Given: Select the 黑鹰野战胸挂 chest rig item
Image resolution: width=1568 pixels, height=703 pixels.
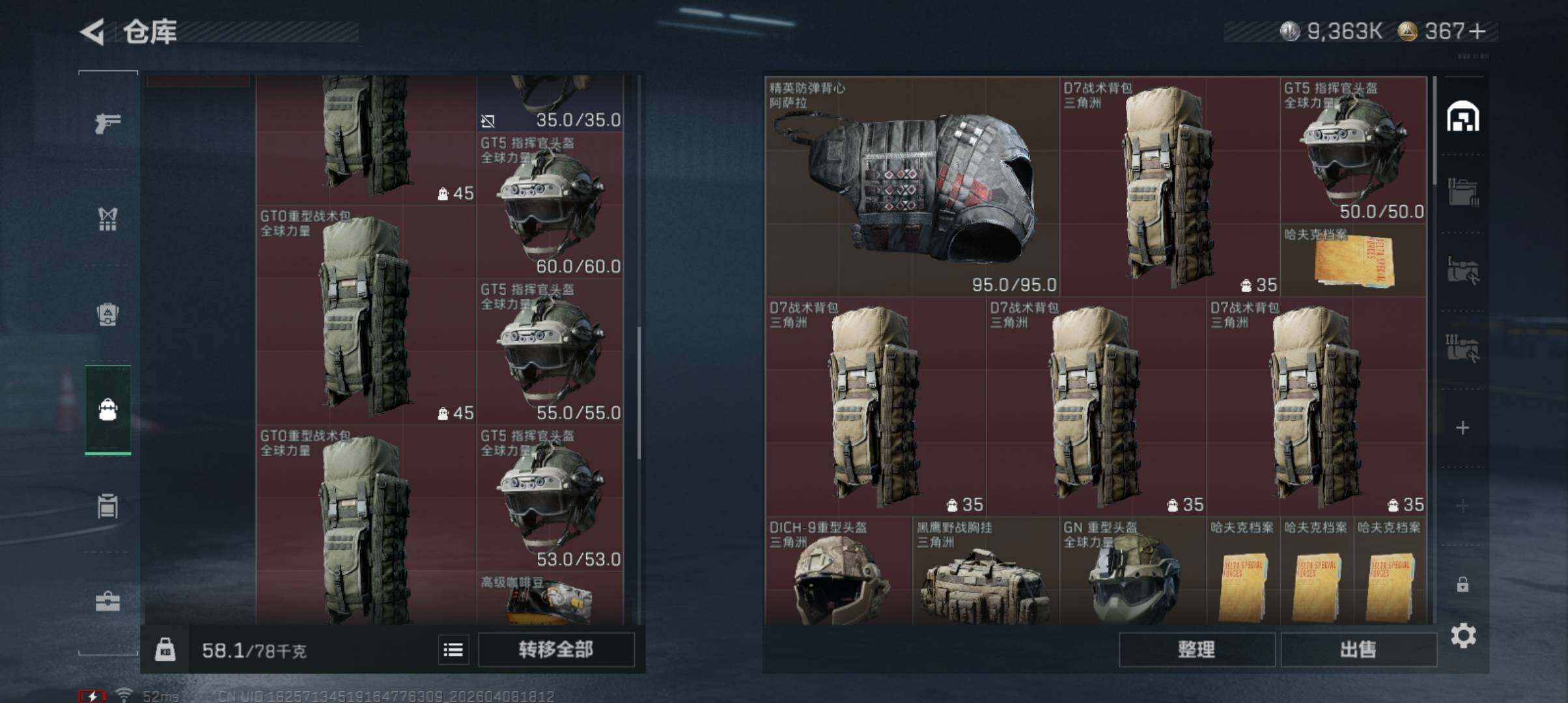Looking at the screenshot, I should tap(985, 572).
